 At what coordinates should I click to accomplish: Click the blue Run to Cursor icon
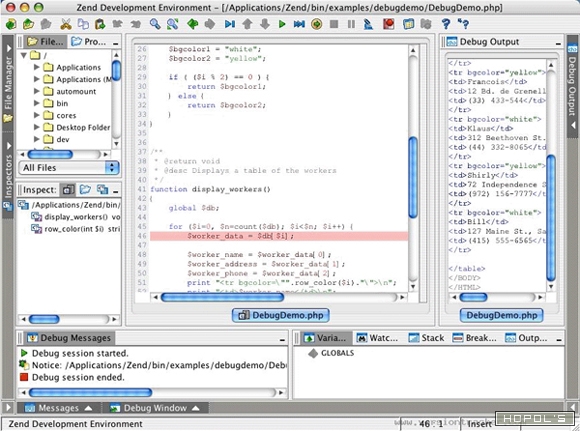(x=299, y=24)
